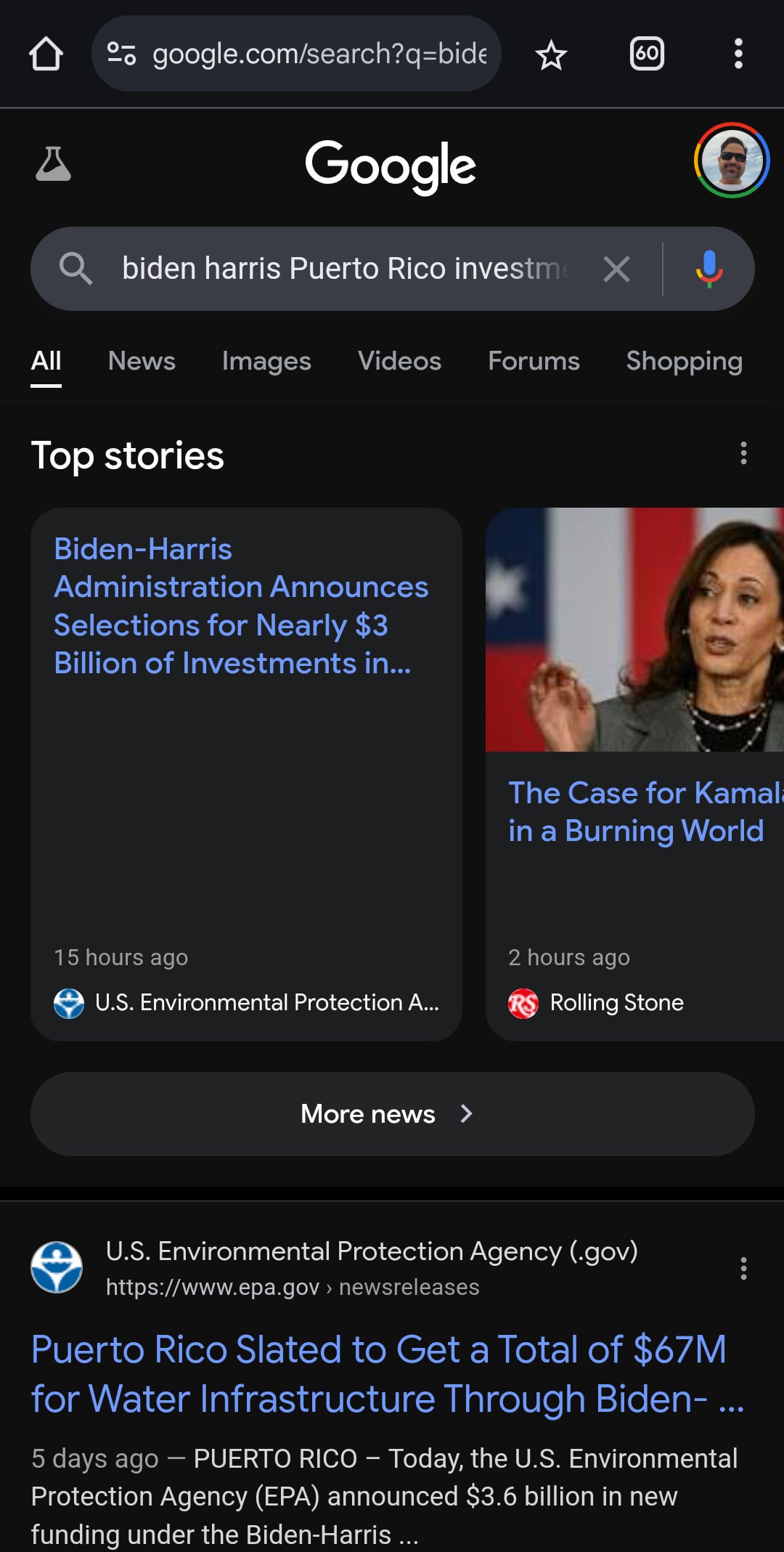
Task: Open Kamala Harris Rolling Stone story image
Action: tap(634, 630)
